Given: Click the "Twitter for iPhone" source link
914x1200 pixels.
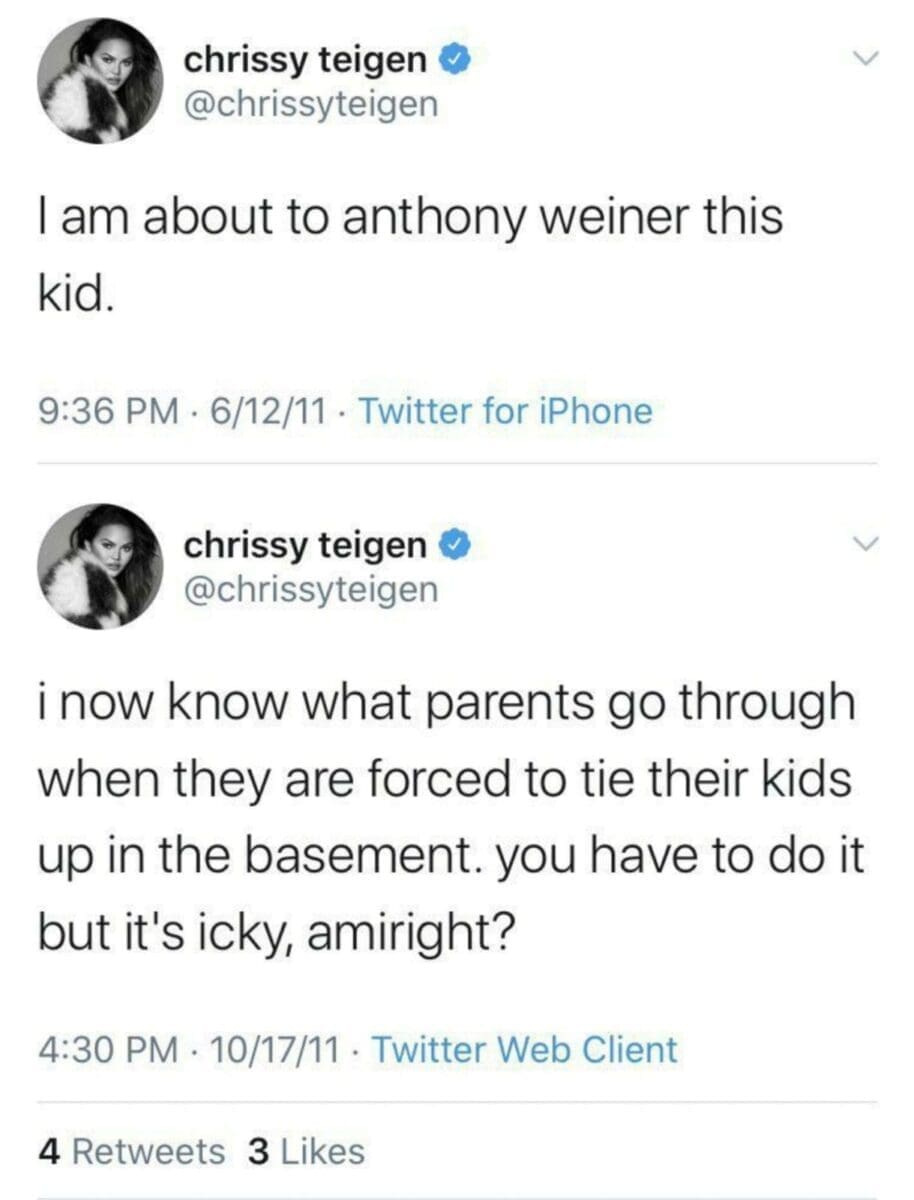Looking at the screenshot, I should [x=504, y=411].
